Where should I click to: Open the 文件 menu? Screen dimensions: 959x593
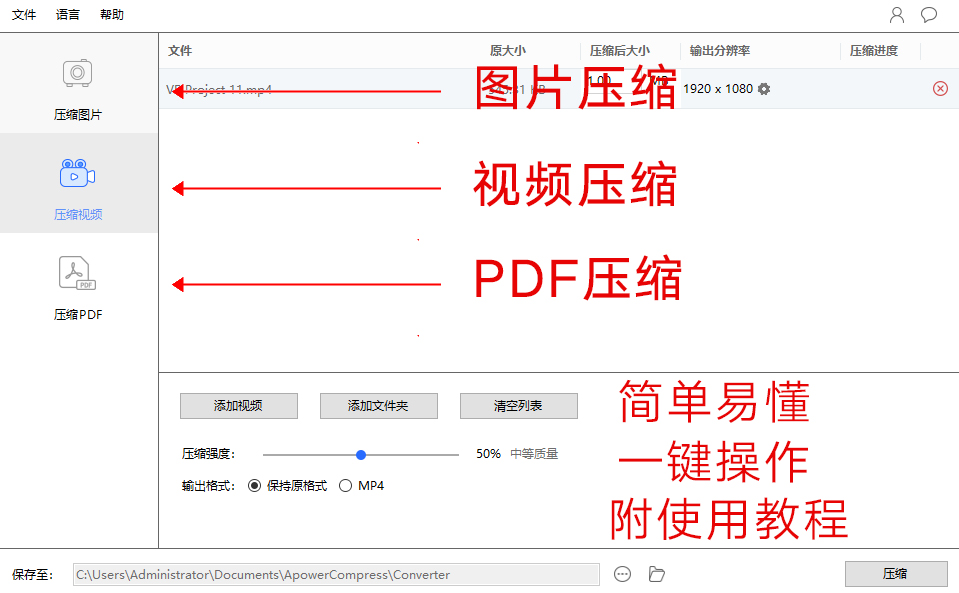[24, 15]
